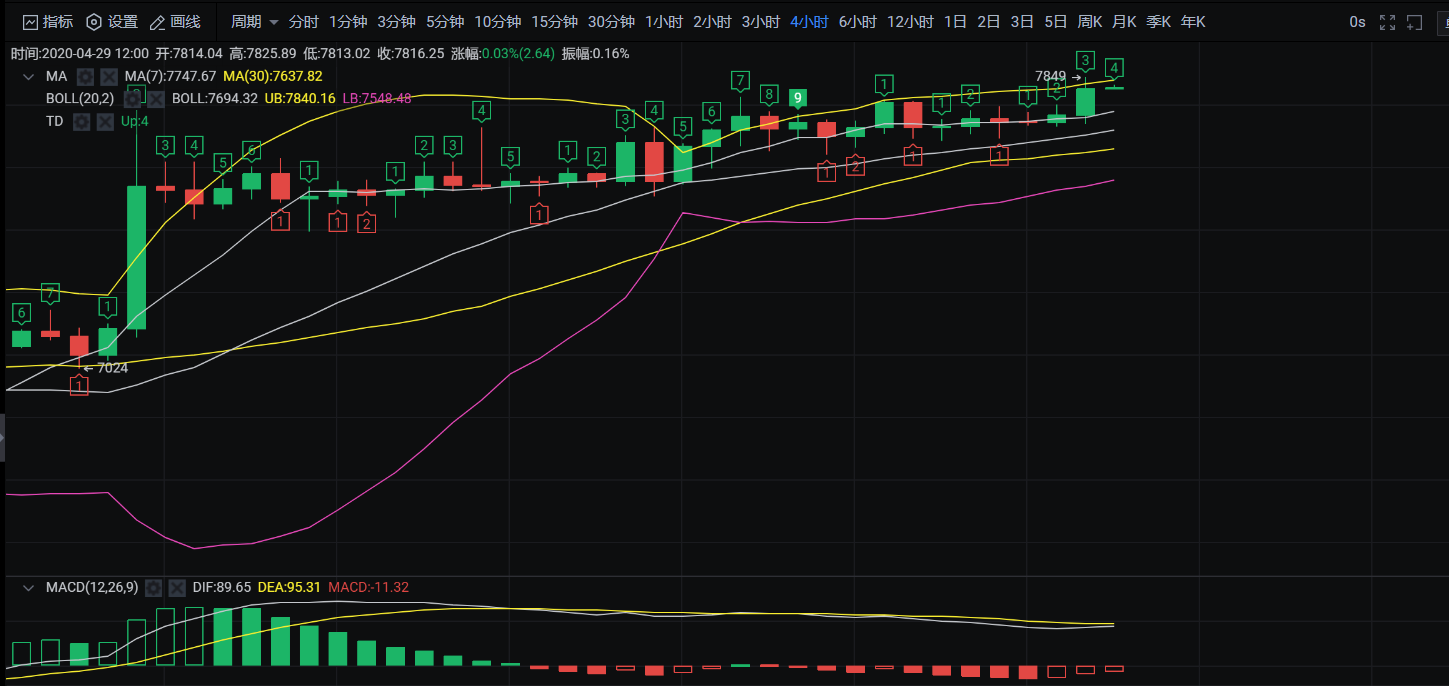Click the TD Up:4 label

[x=134, y=121]
